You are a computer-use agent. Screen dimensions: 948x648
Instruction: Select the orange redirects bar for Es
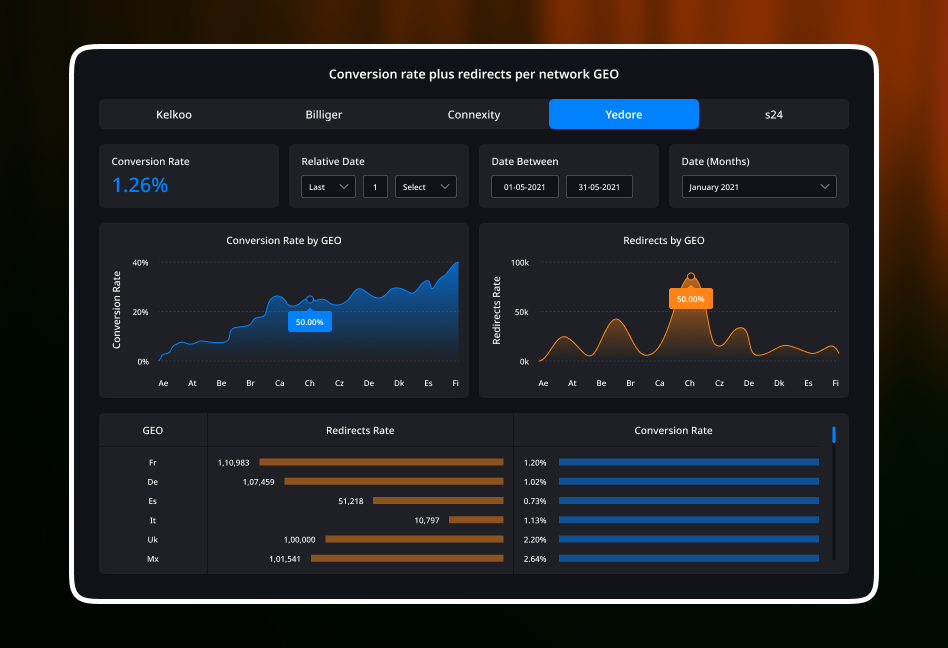(x=438, y=501)
